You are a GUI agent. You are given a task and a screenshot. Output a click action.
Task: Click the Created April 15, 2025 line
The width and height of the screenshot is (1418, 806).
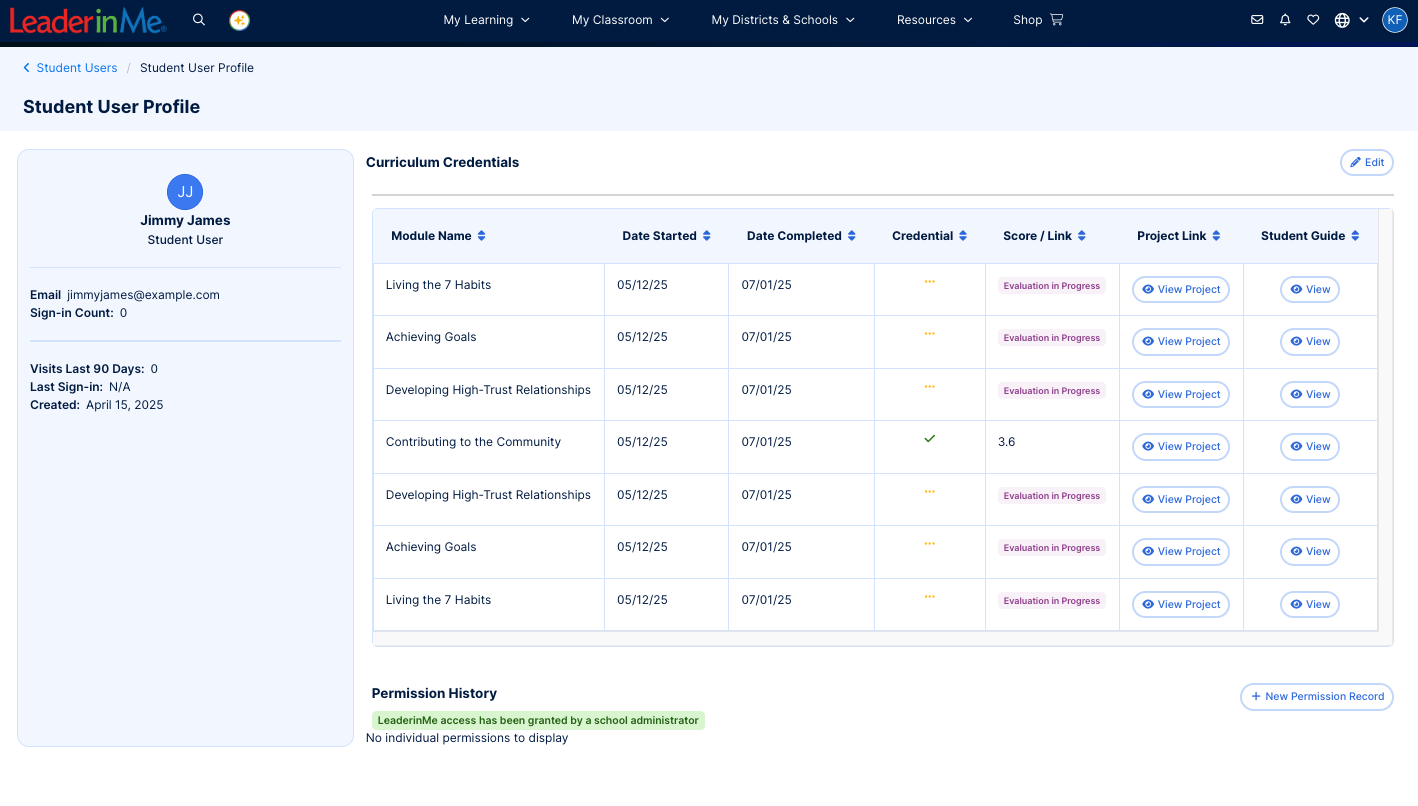click(97, 405)
